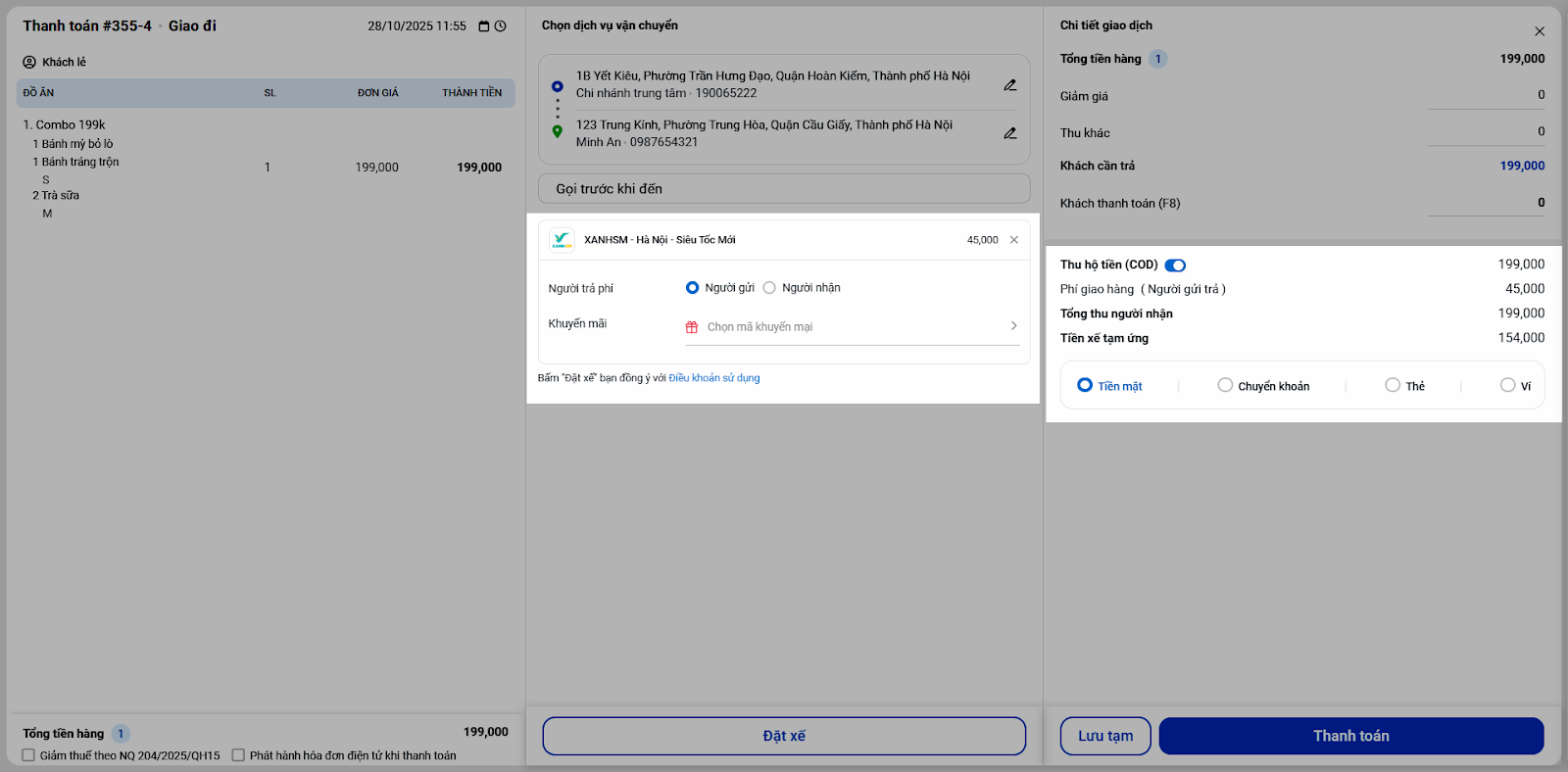Check Giảm thuế theo NQ 204/2025/QH15

[28, 755]
